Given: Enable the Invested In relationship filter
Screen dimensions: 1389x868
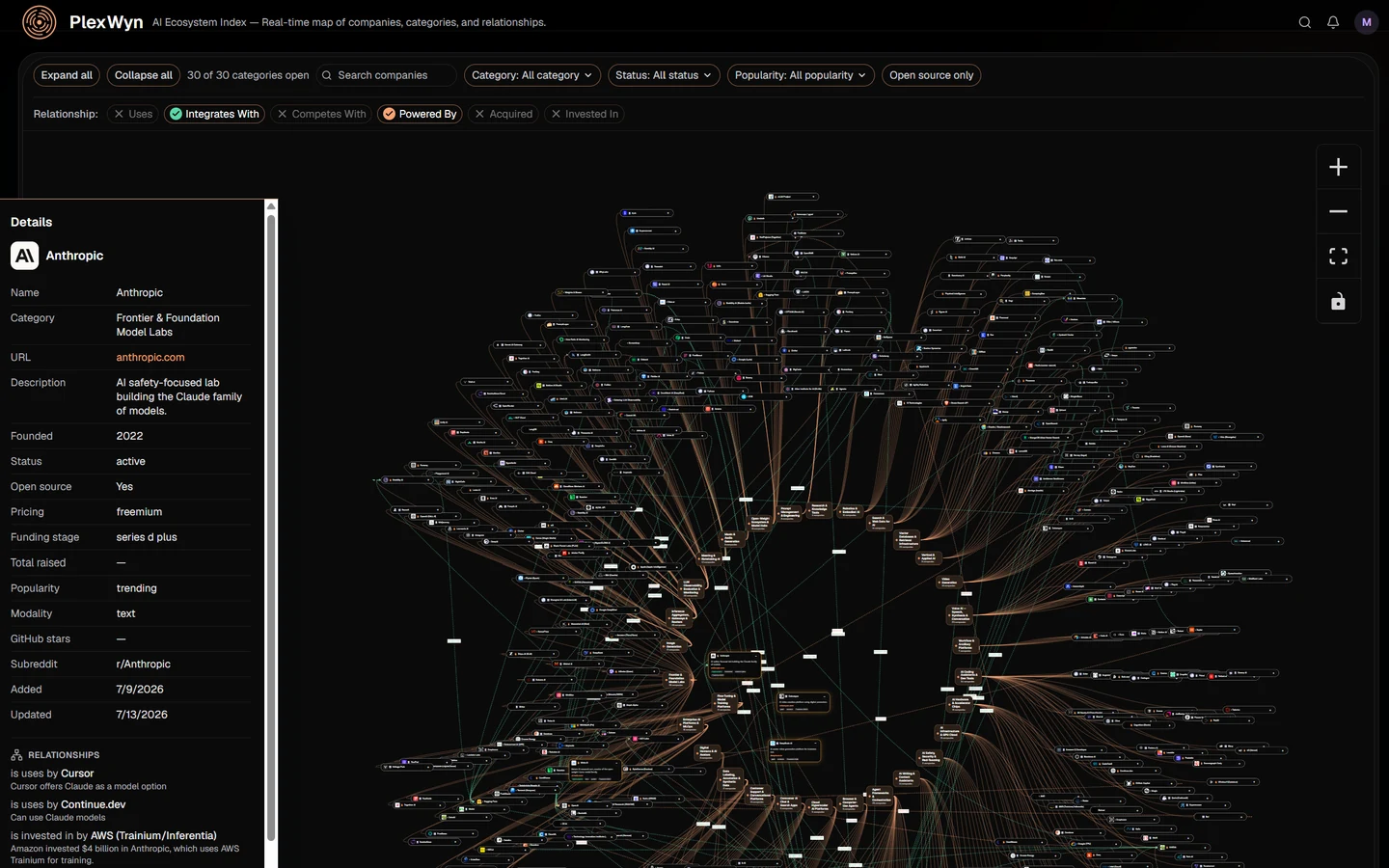Looking at the screenshot, I should point(585,114).
